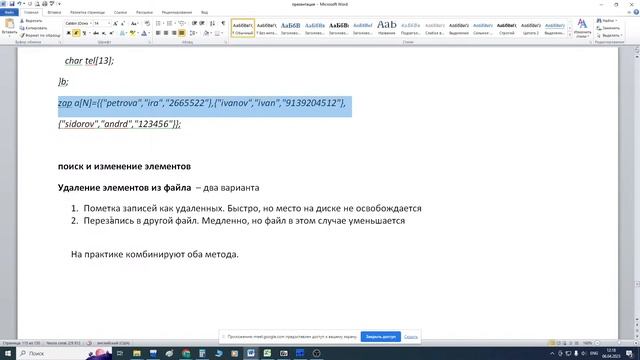Screen dimensions: 640x360
Task: Click the Скрыть link in the sharing bar
Action: [411, 337]
